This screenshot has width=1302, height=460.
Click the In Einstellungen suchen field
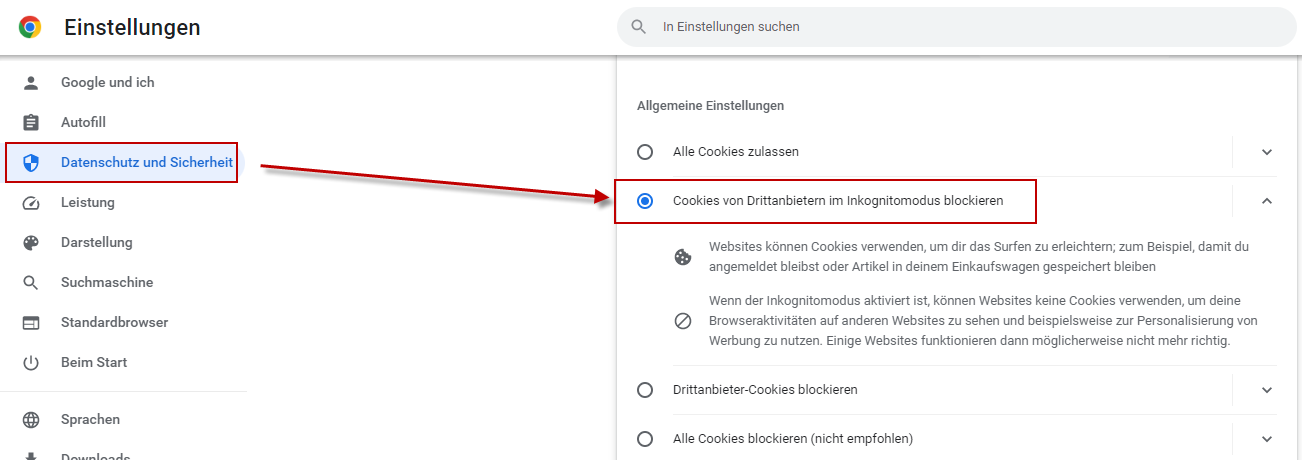click(x=957, y=27)
